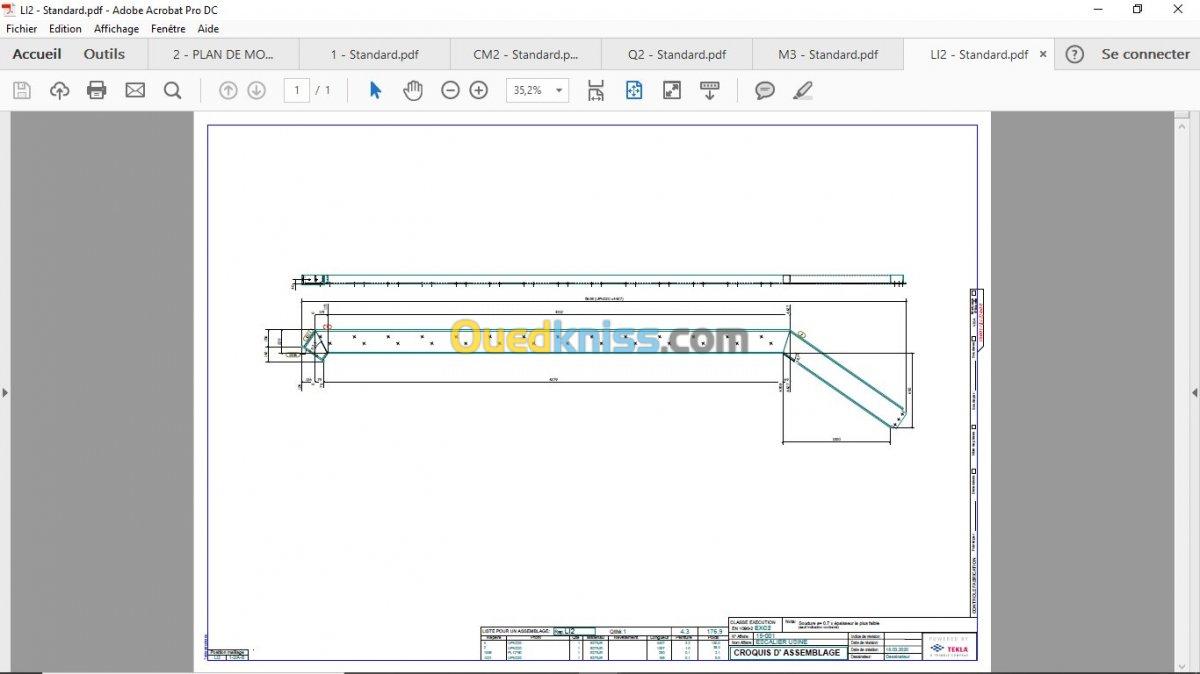The image size is (1200, 674).
Task: Add a comment note
Action: tap(765, 91)
